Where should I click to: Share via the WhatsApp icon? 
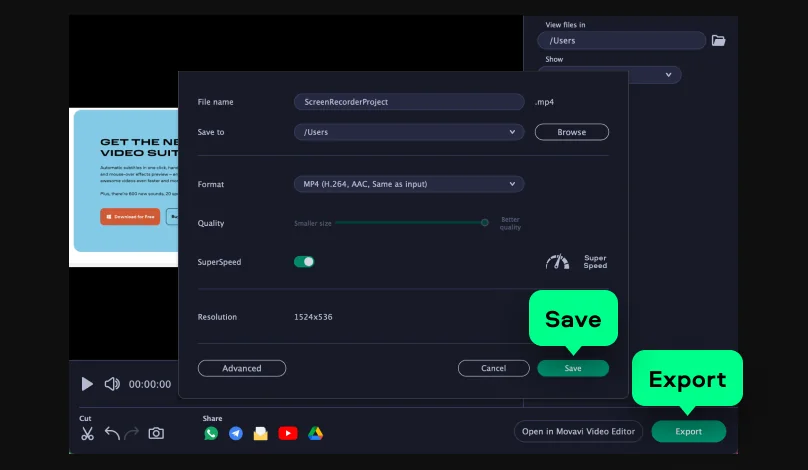point(211,433)
